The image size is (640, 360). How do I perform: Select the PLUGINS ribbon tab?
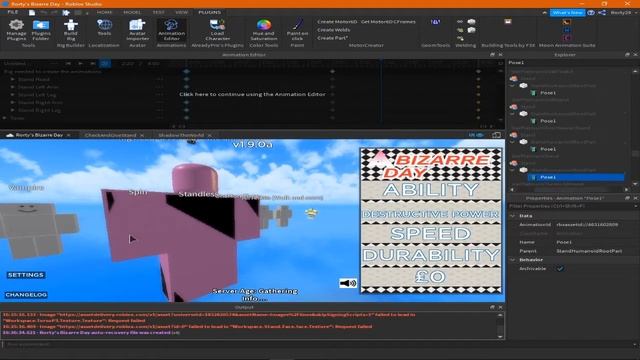[x=209, y=12]
